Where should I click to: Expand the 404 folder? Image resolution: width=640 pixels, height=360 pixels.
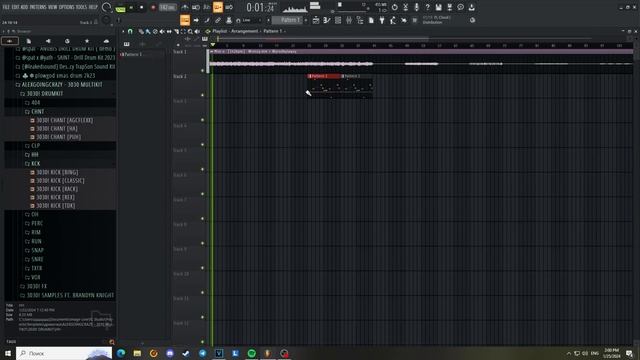point(36,102)
